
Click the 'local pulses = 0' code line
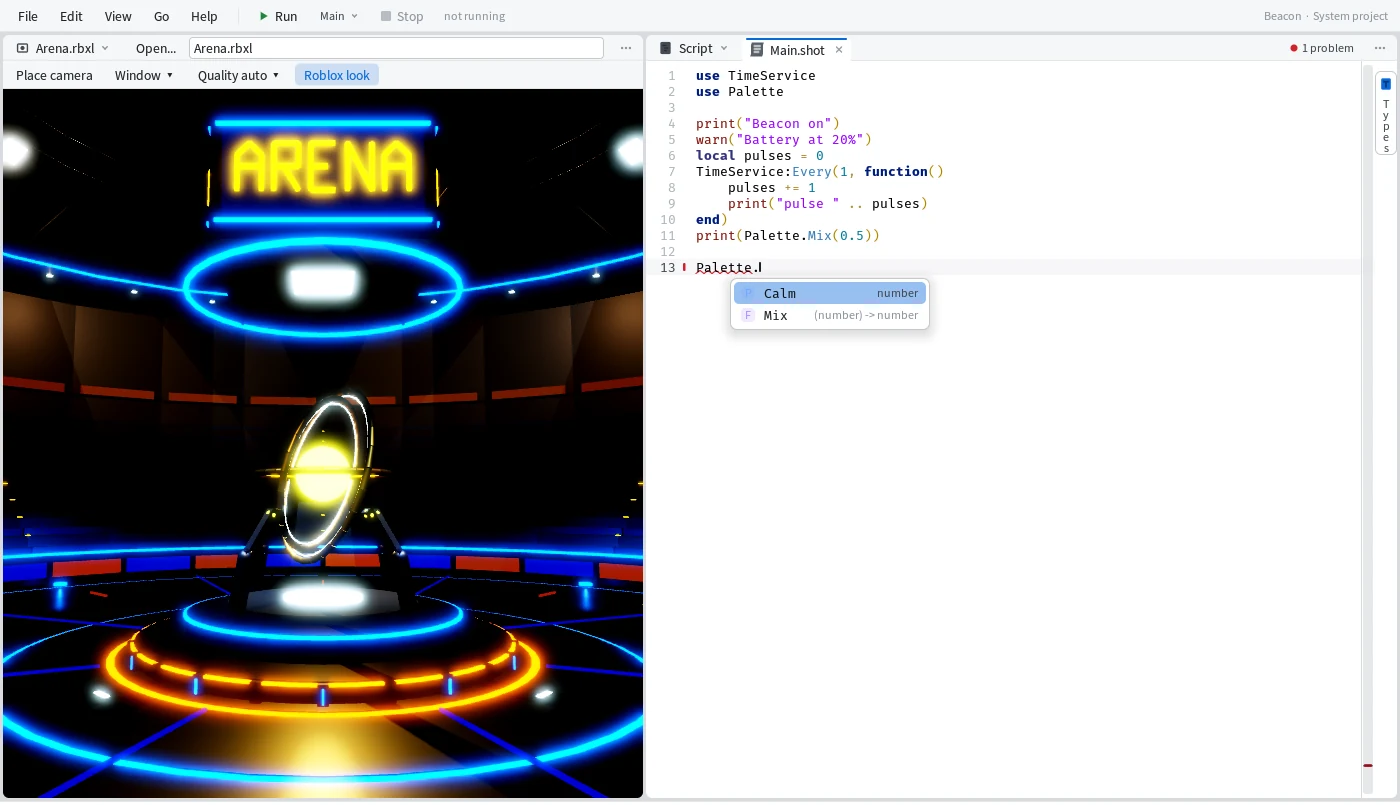tap(760, 155)
